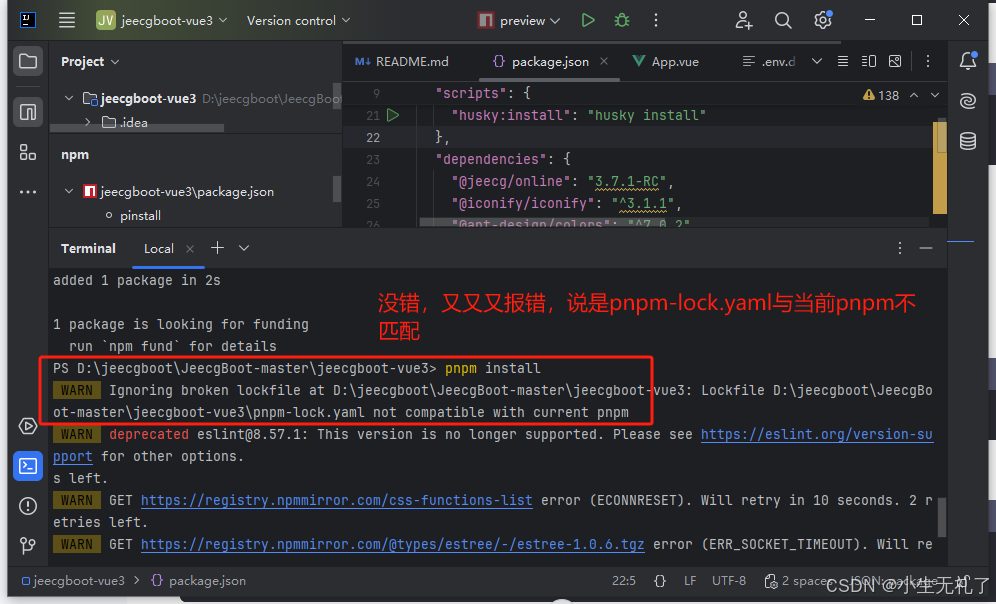This screenshot has width=996, height=604.
Task: Open the estree-1.0.6.tgz registry link
Action: pyautogui.click(x=393, y=544)
